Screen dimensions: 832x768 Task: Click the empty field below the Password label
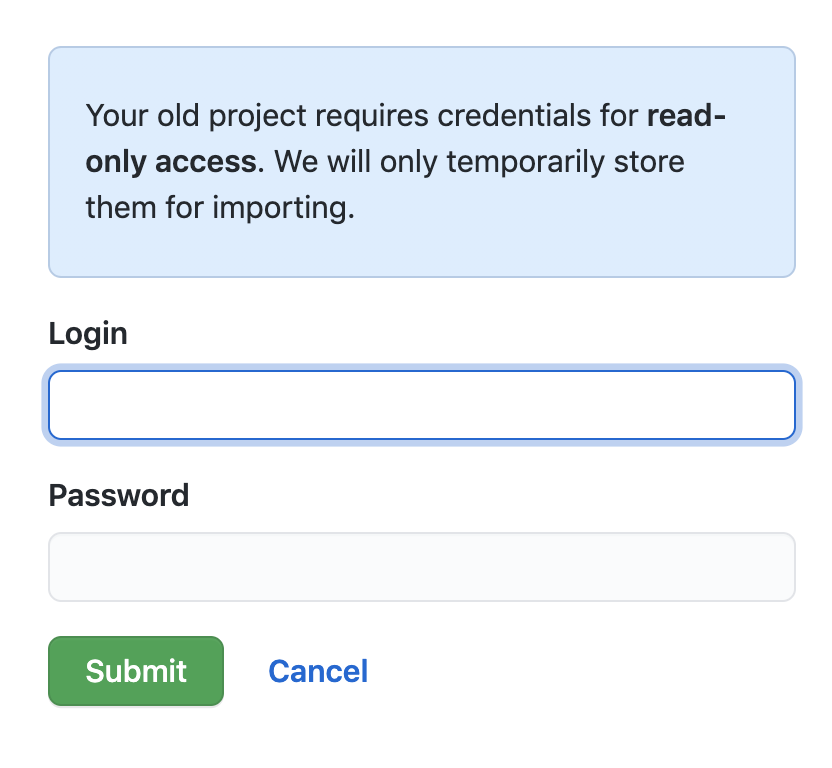422,567
